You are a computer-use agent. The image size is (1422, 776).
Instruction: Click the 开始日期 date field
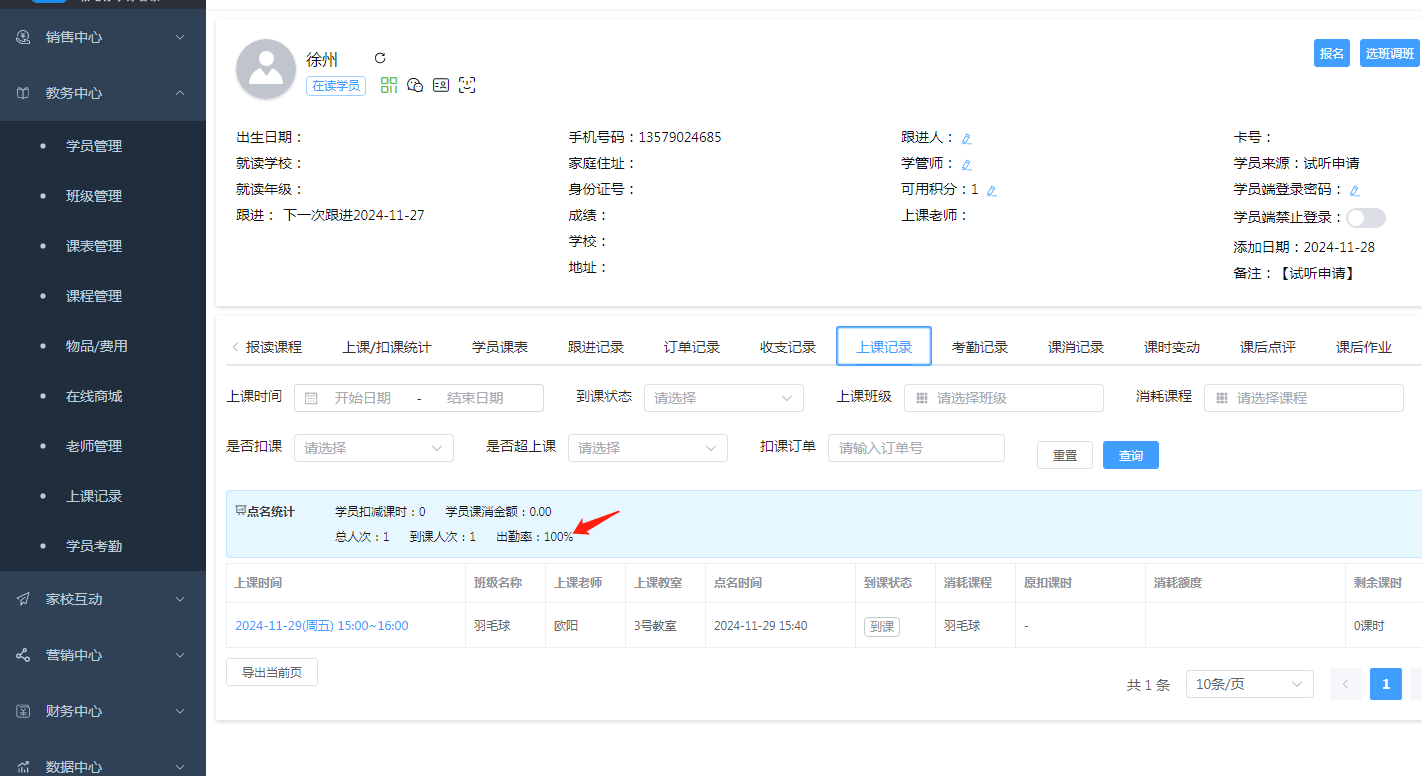coord(362,398)
